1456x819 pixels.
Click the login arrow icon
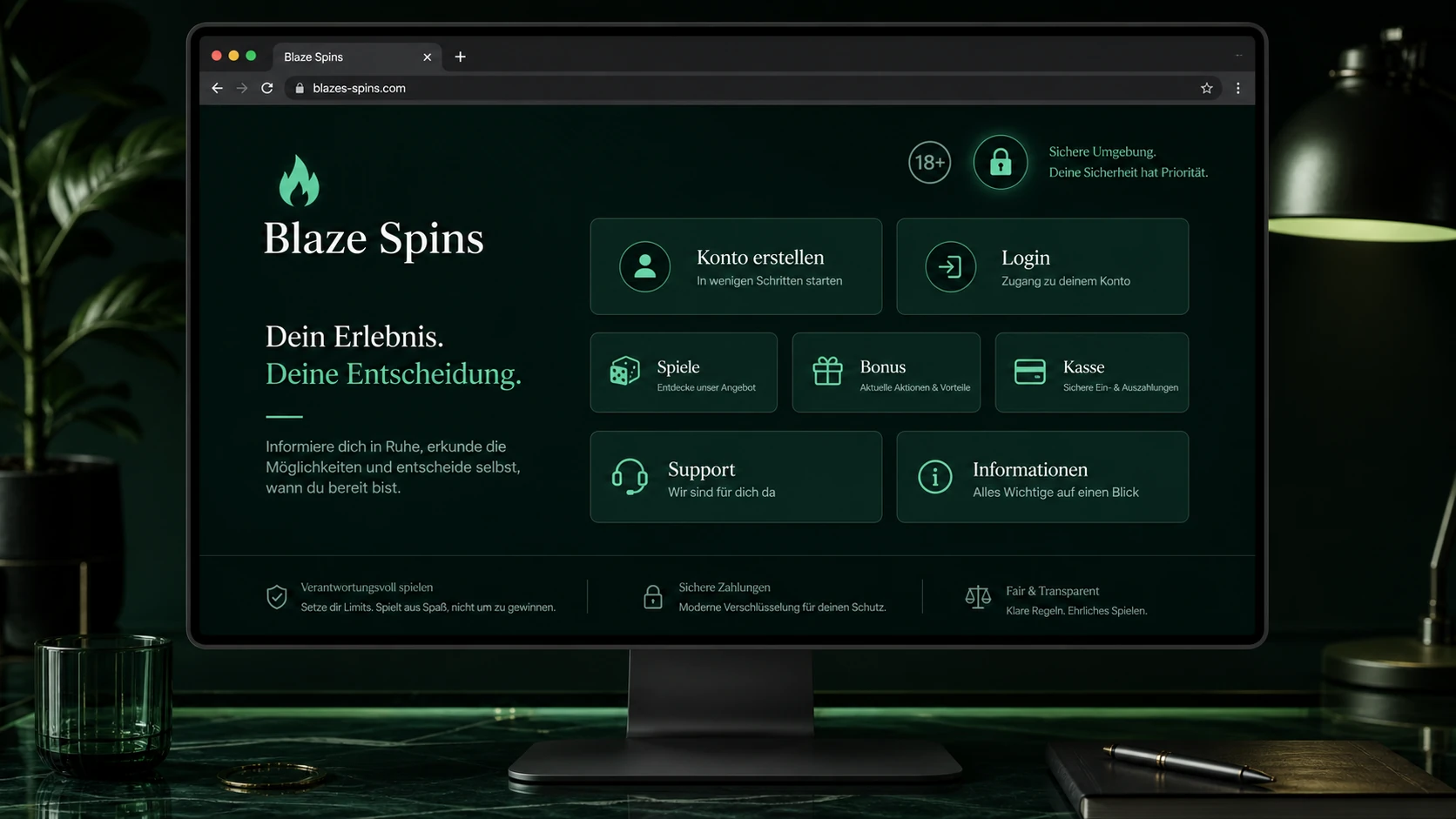click(950, 266)
